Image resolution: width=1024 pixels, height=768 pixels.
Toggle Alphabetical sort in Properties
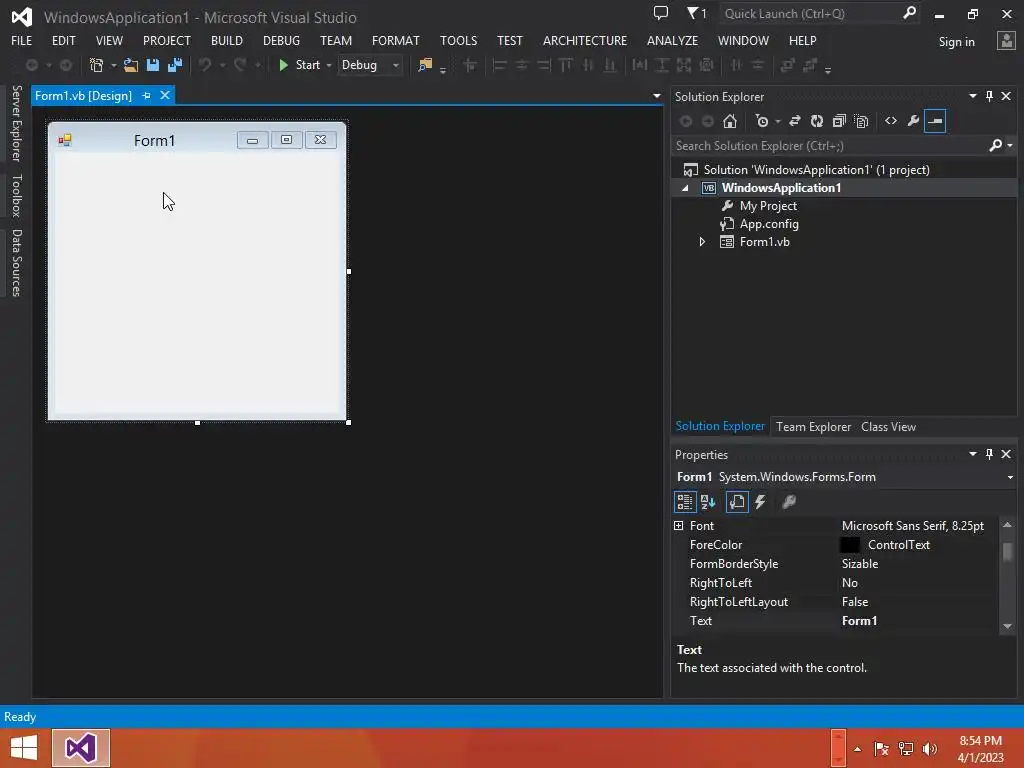[x=708, y=502]
